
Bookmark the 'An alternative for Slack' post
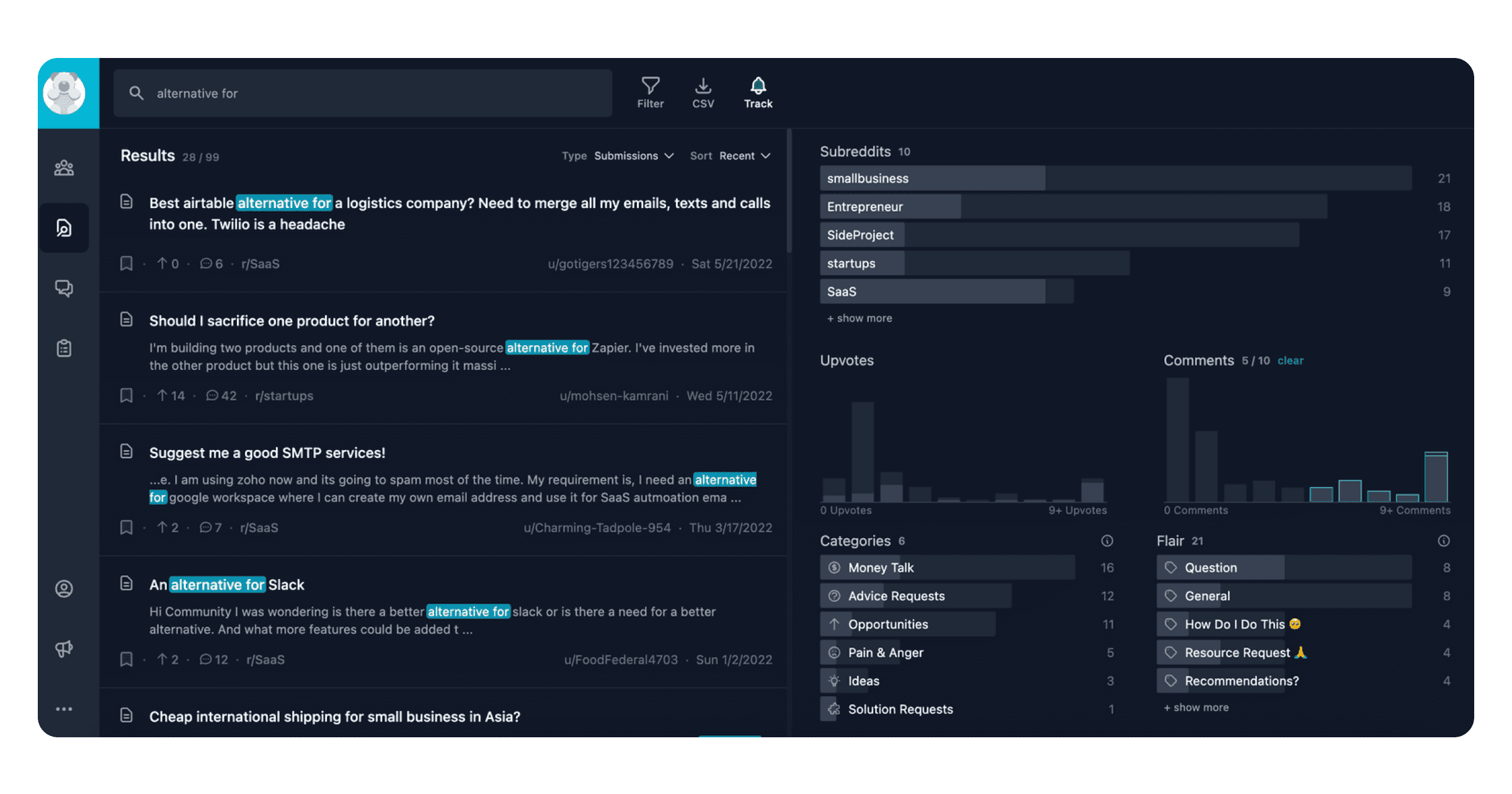click(x=127, y=660)
